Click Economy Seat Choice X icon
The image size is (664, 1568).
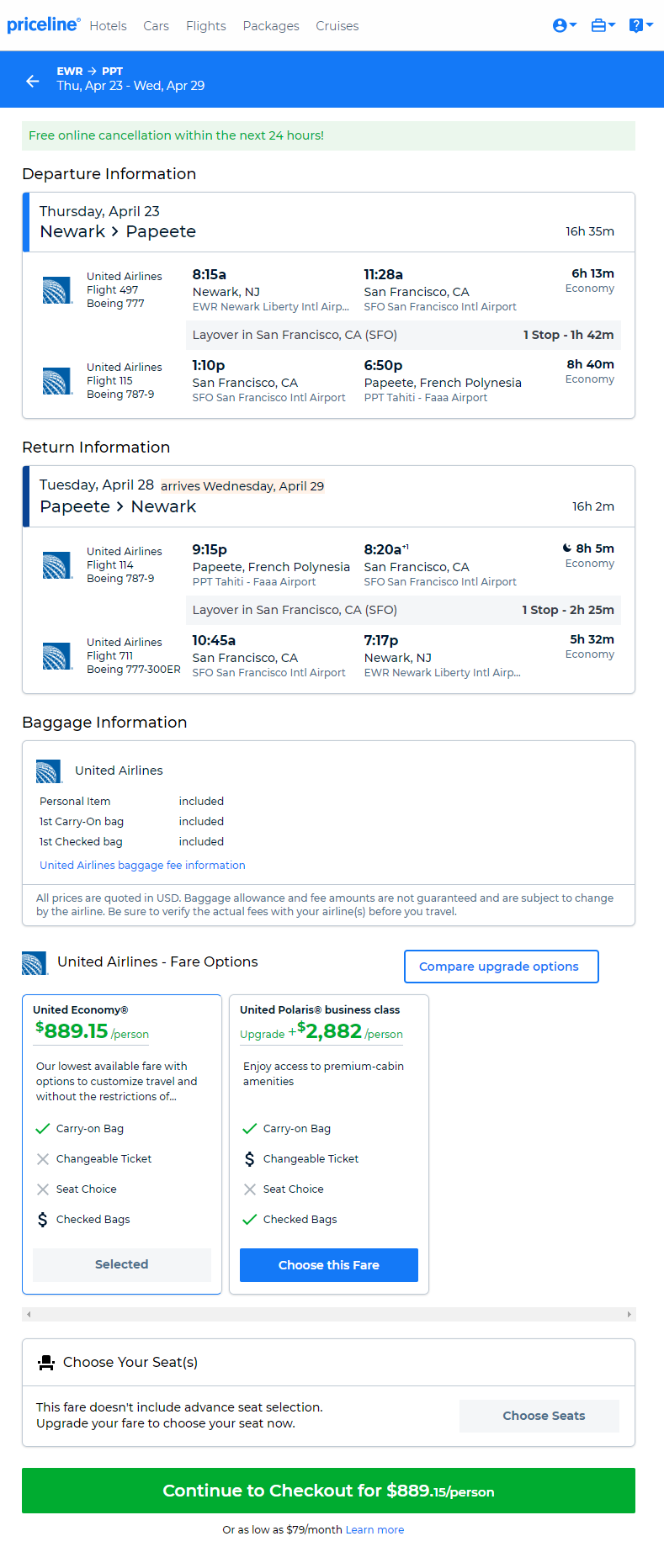click(43, 1189)
